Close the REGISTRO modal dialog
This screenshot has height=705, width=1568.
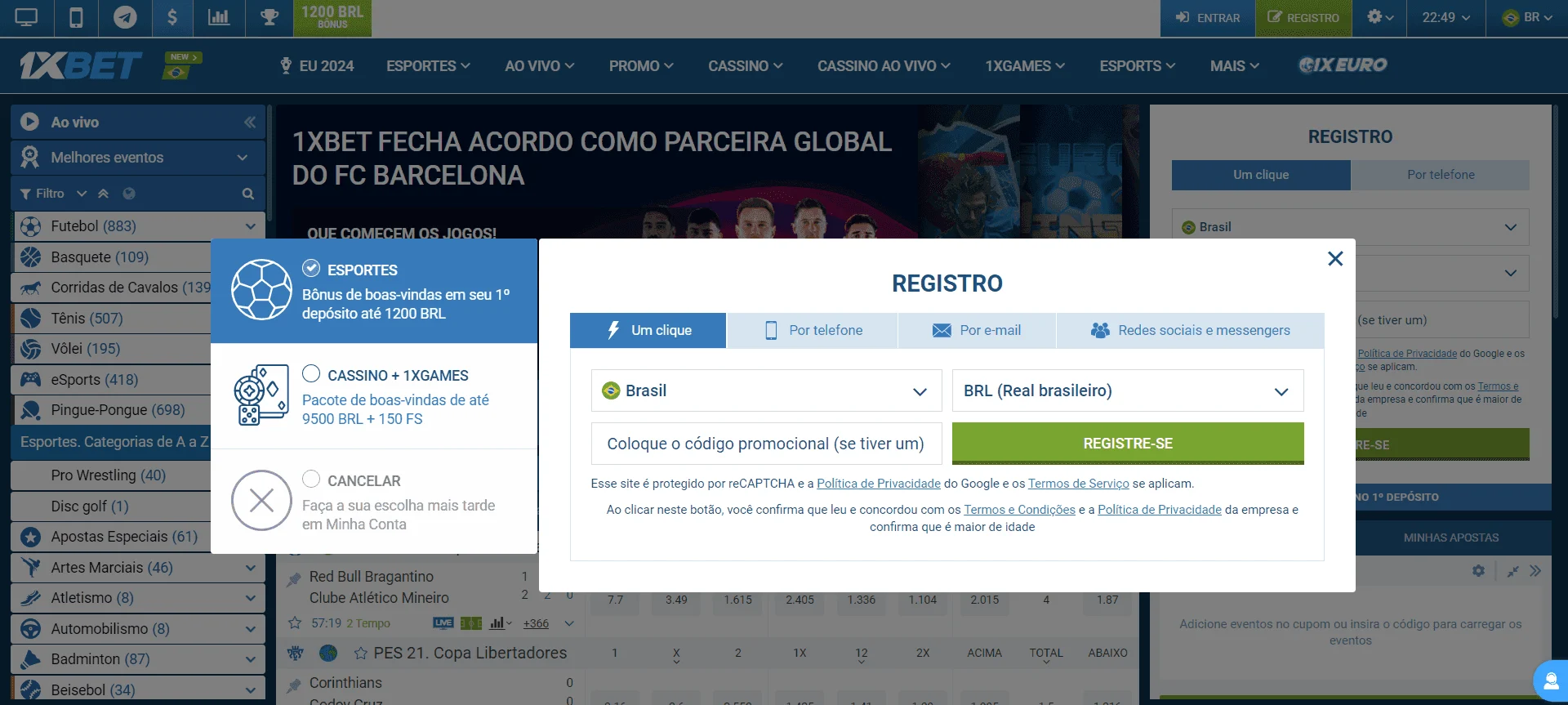point(1335,259)
